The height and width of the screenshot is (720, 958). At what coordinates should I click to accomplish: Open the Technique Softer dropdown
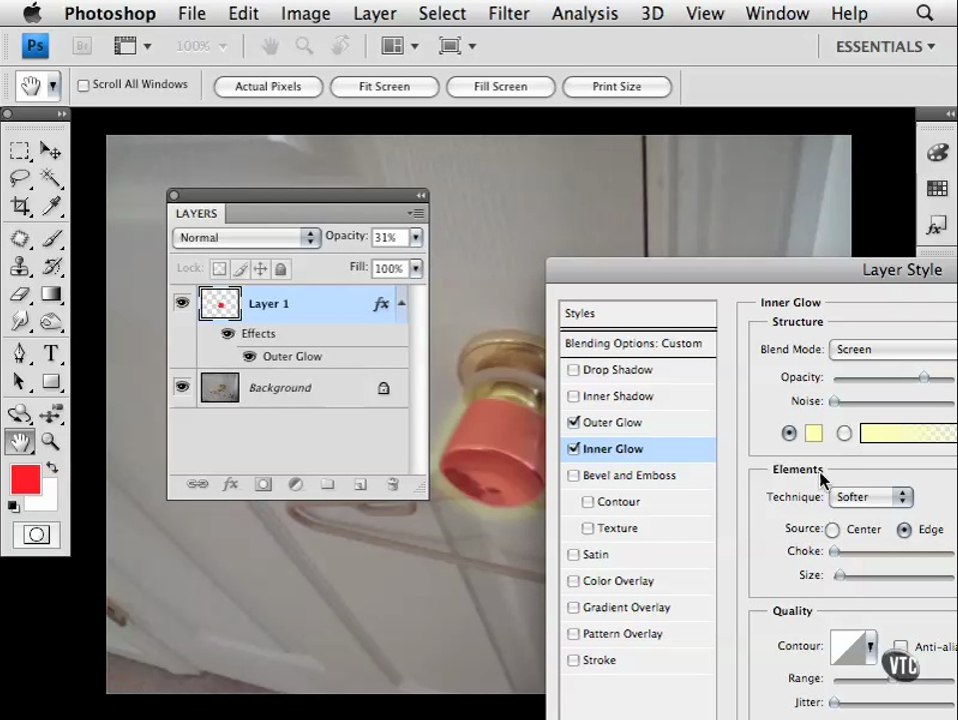click(871, 497)
